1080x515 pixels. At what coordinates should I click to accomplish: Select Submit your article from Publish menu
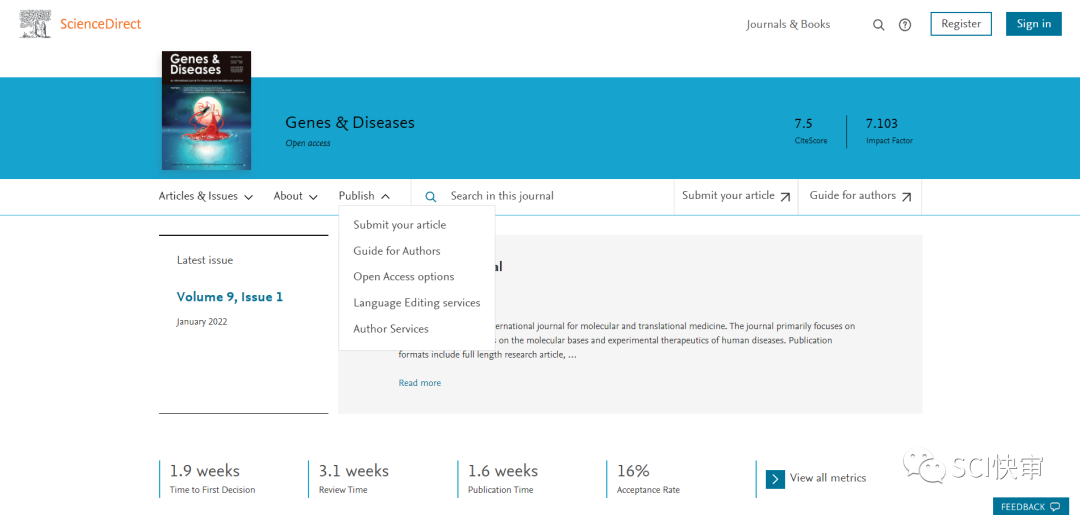pyautogui.click(x=399, y=225)
